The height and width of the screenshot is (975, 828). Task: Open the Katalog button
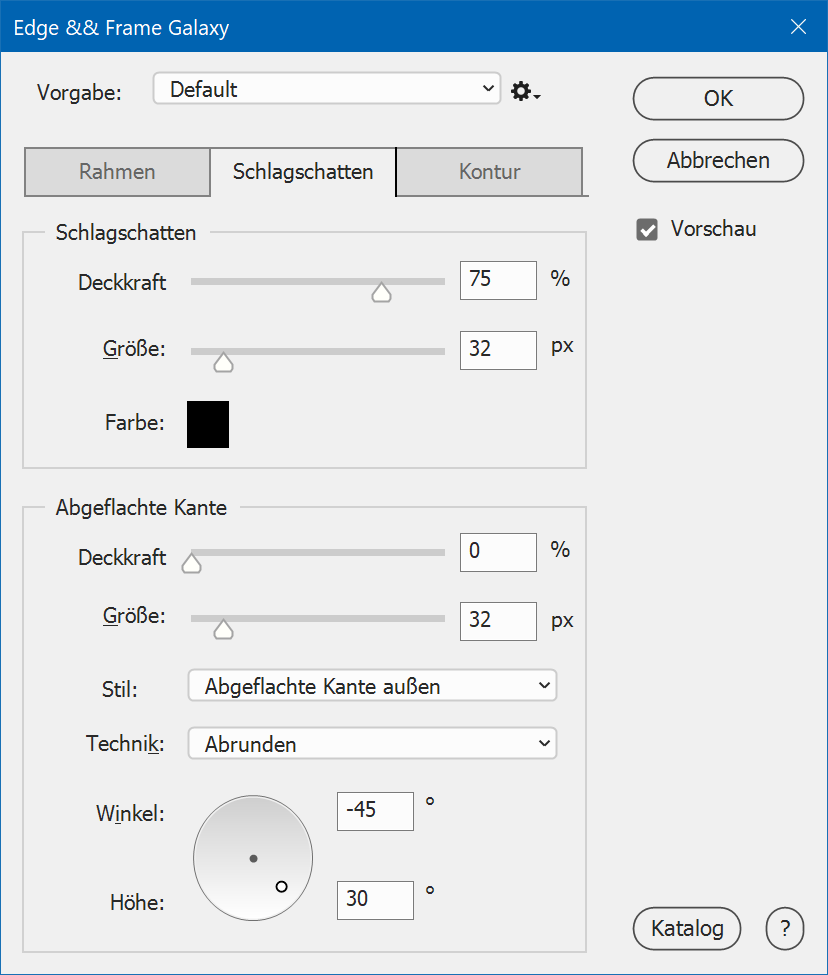pyautogui.click(x=686, y=929)
